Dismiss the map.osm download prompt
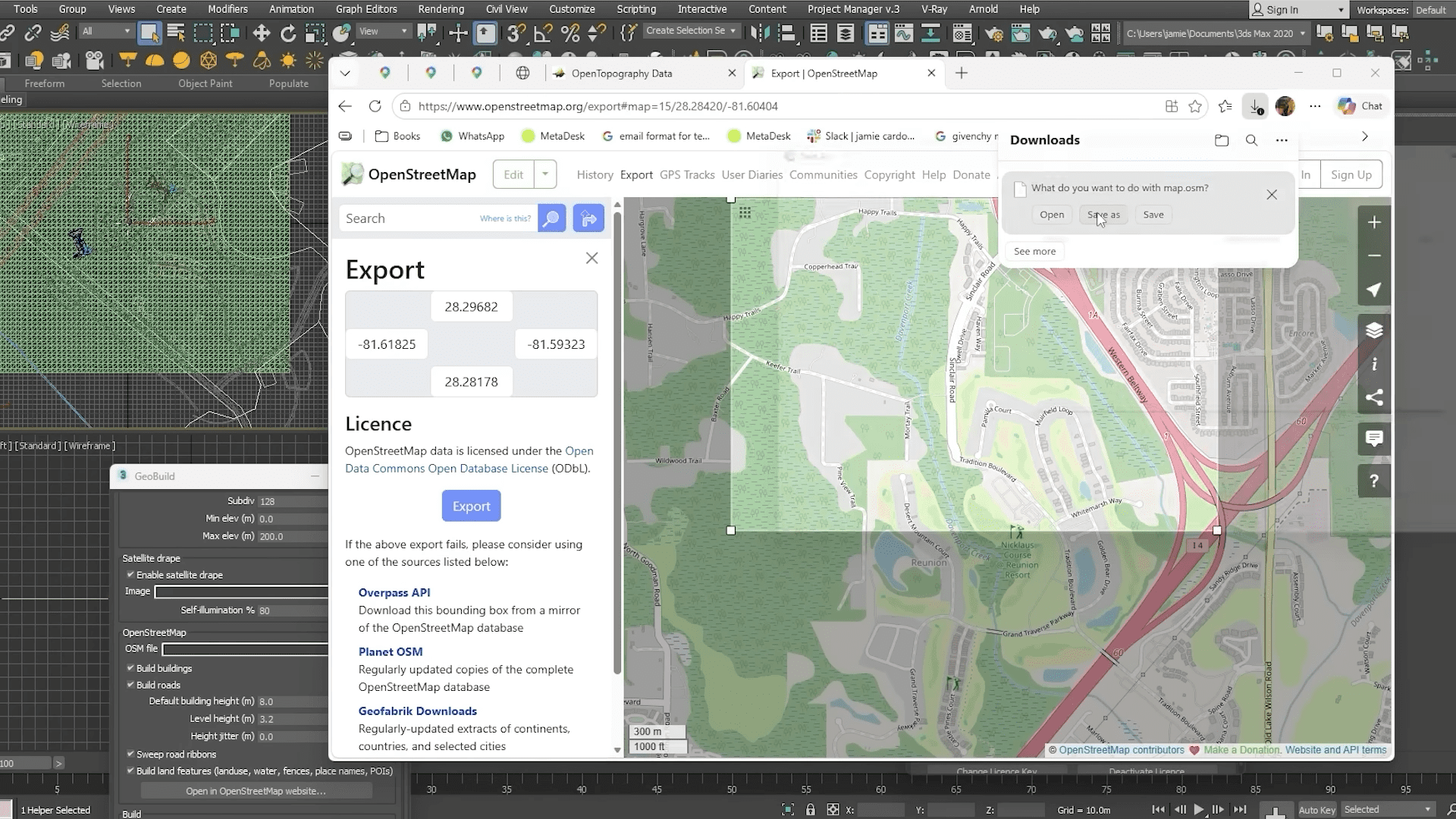 1272,195
